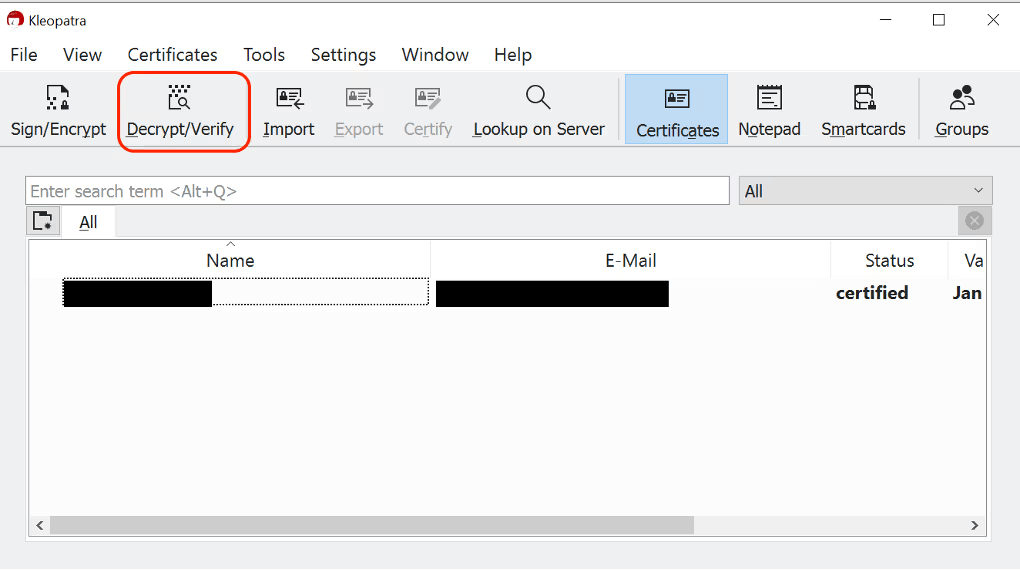Open the File menu
Screen dimensions: 1020x570
click(24, 55)
